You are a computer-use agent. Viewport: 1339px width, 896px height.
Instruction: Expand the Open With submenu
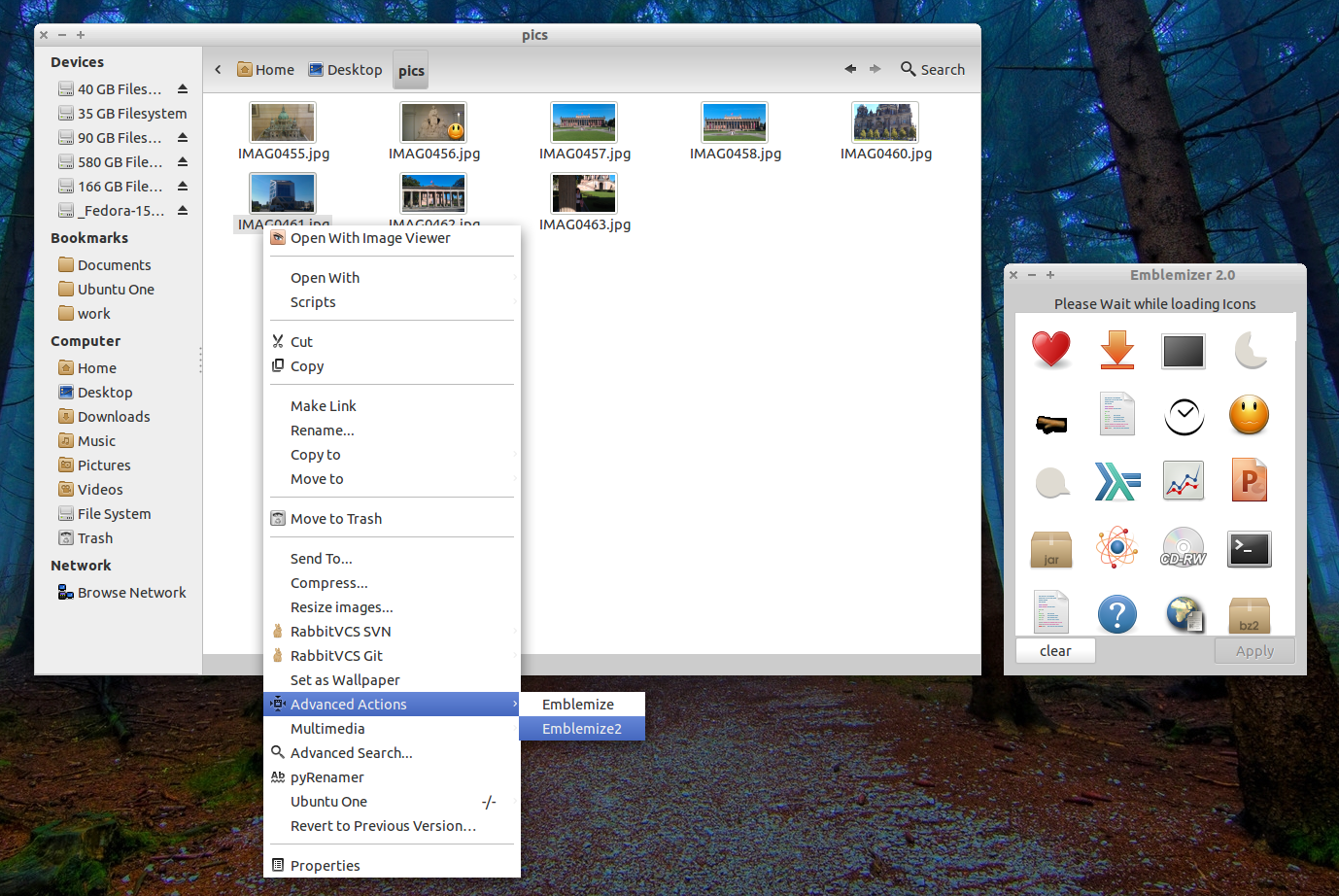[325, 277]
